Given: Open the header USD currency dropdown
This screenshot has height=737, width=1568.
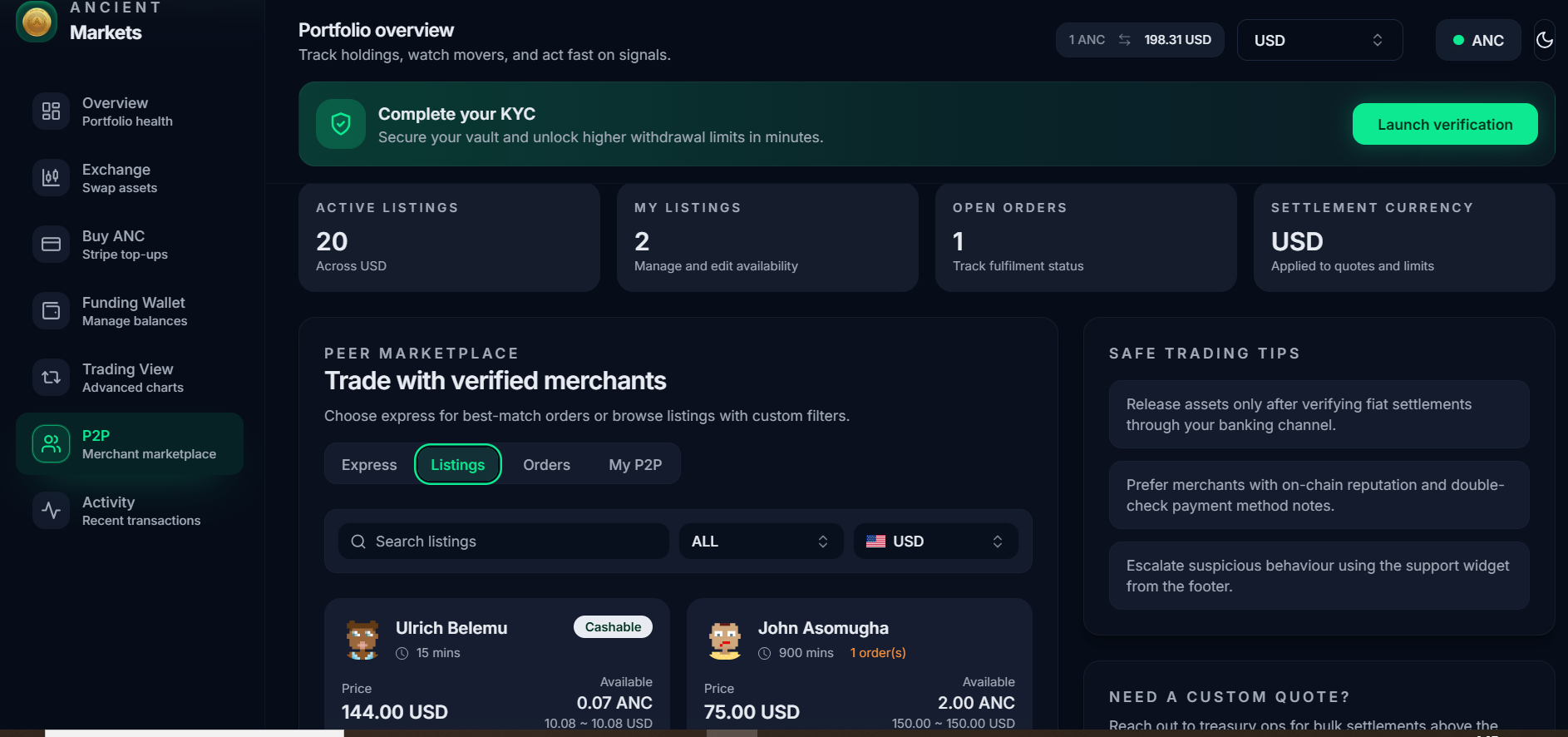Looking at the screenshot, I should click(1319, 40).
